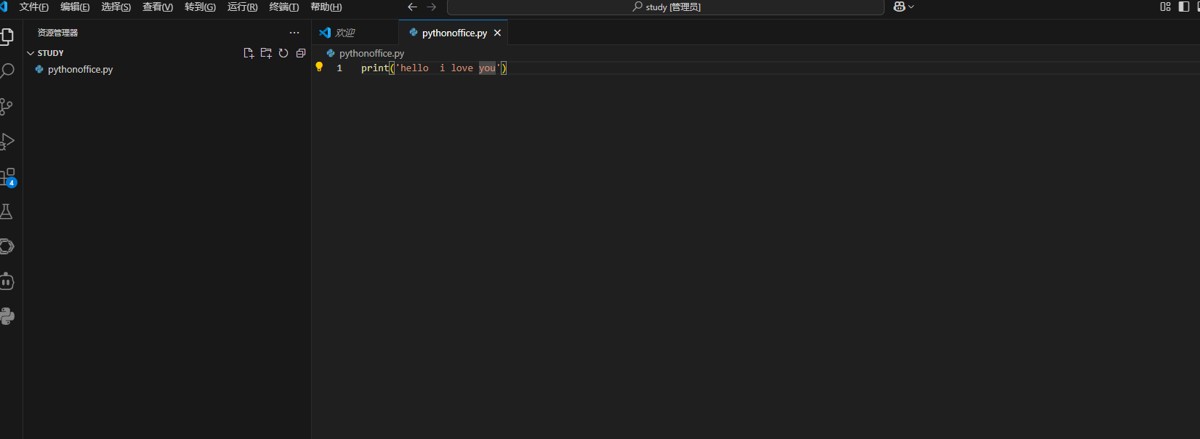Viewport: 1200px width, 439px height.
Task: Collapse the STUDY folder section
Action: pos(31,53)
